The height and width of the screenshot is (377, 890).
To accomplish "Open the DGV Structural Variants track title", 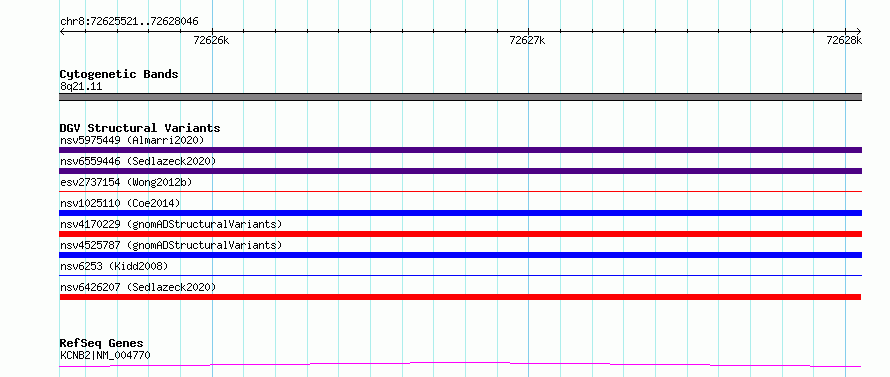I will click(140, 128).
